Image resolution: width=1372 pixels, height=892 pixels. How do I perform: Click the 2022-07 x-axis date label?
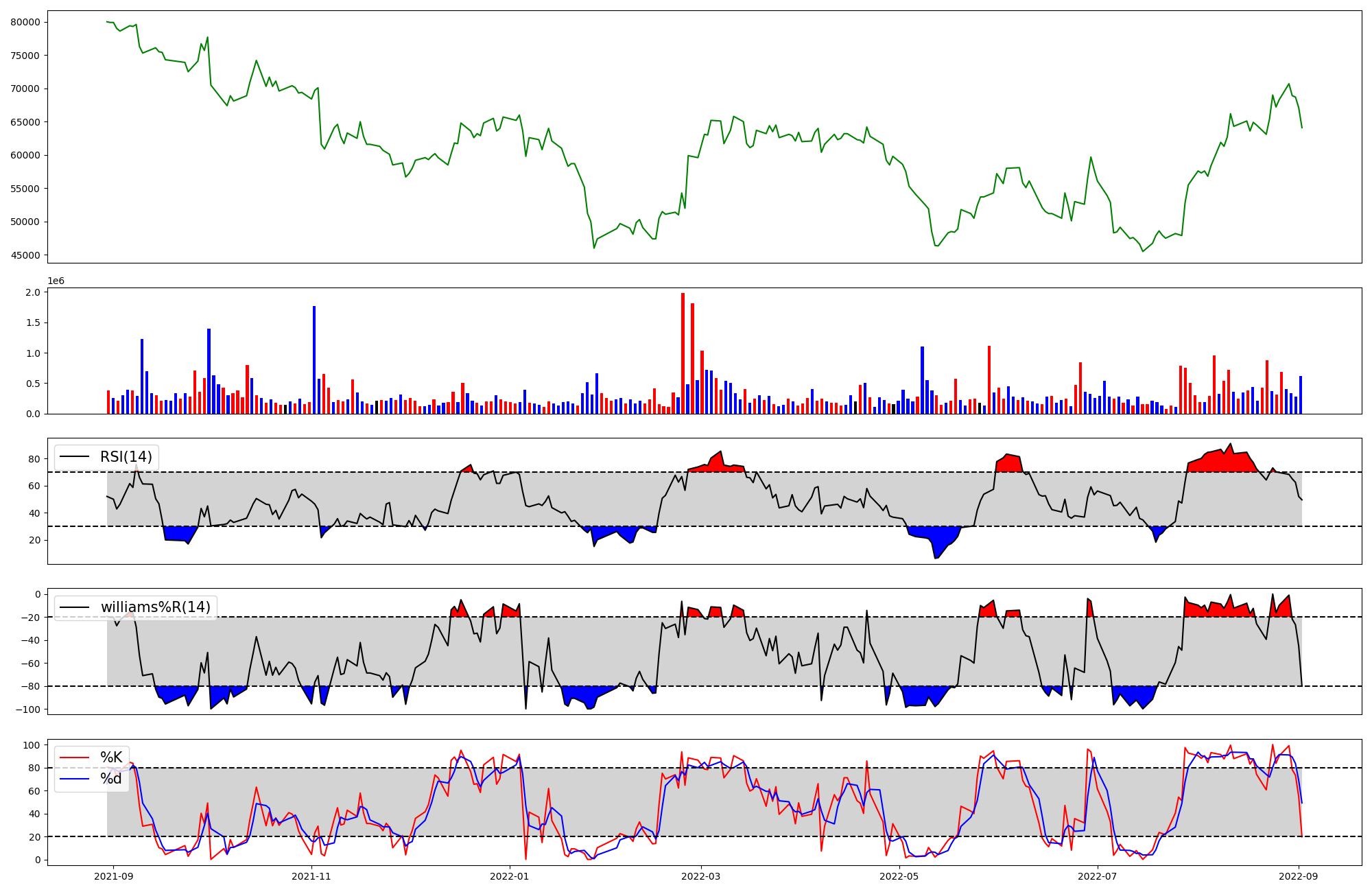pos(1097,876)
